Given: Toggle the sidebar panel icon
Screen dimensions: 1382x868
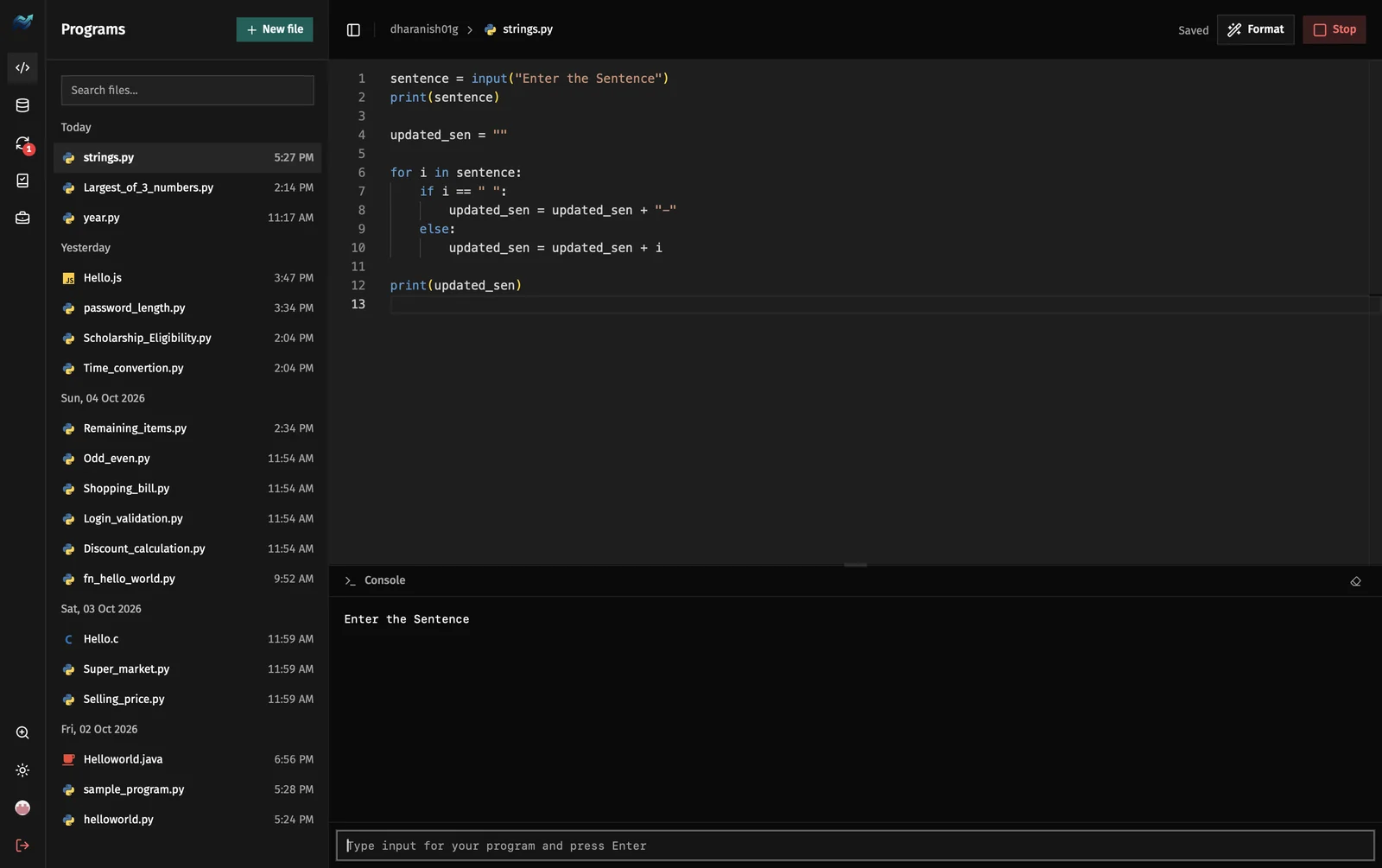Looking at the screenshot, I should 353,30.
